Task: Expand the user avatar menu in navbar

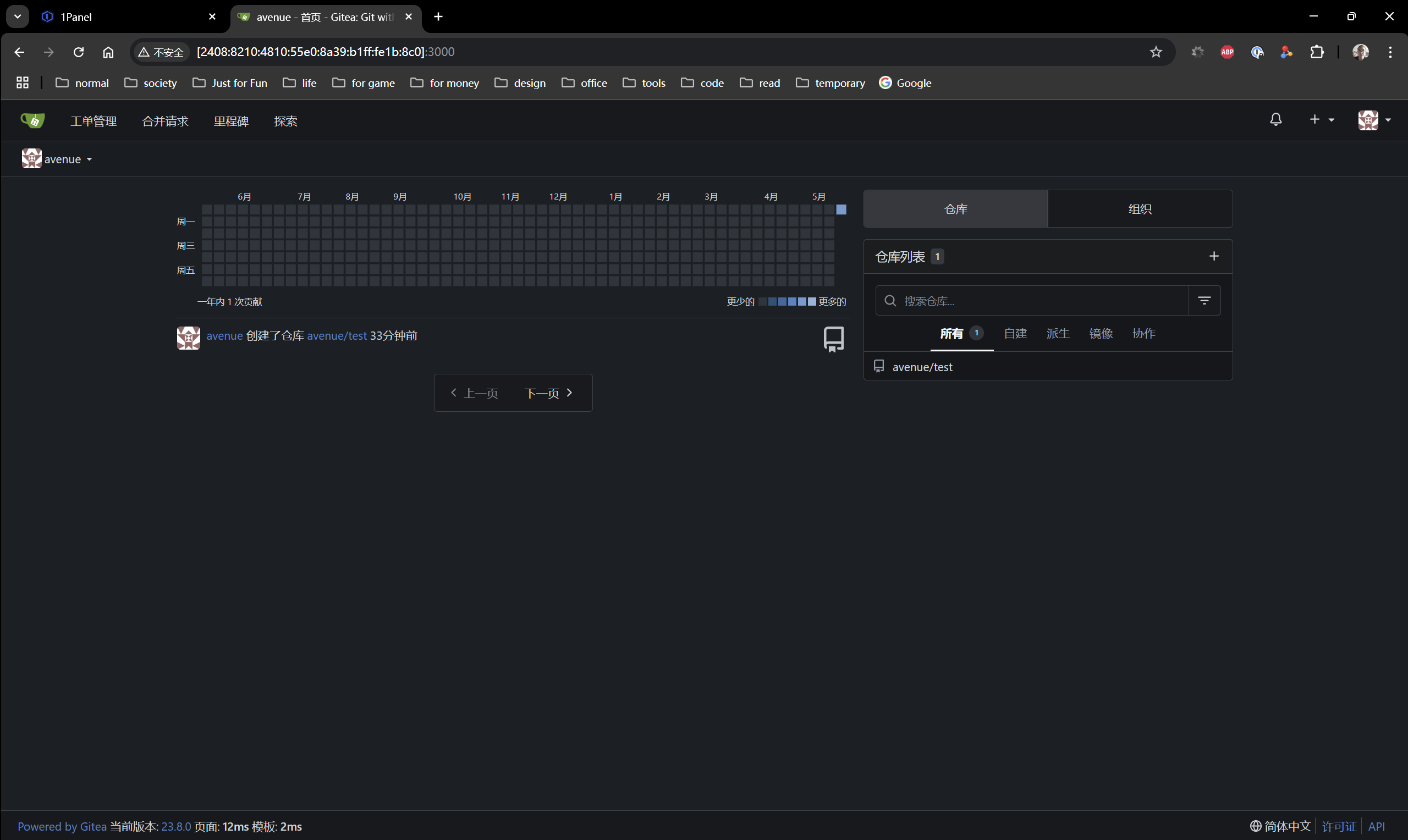Action: click(1374, 120)
